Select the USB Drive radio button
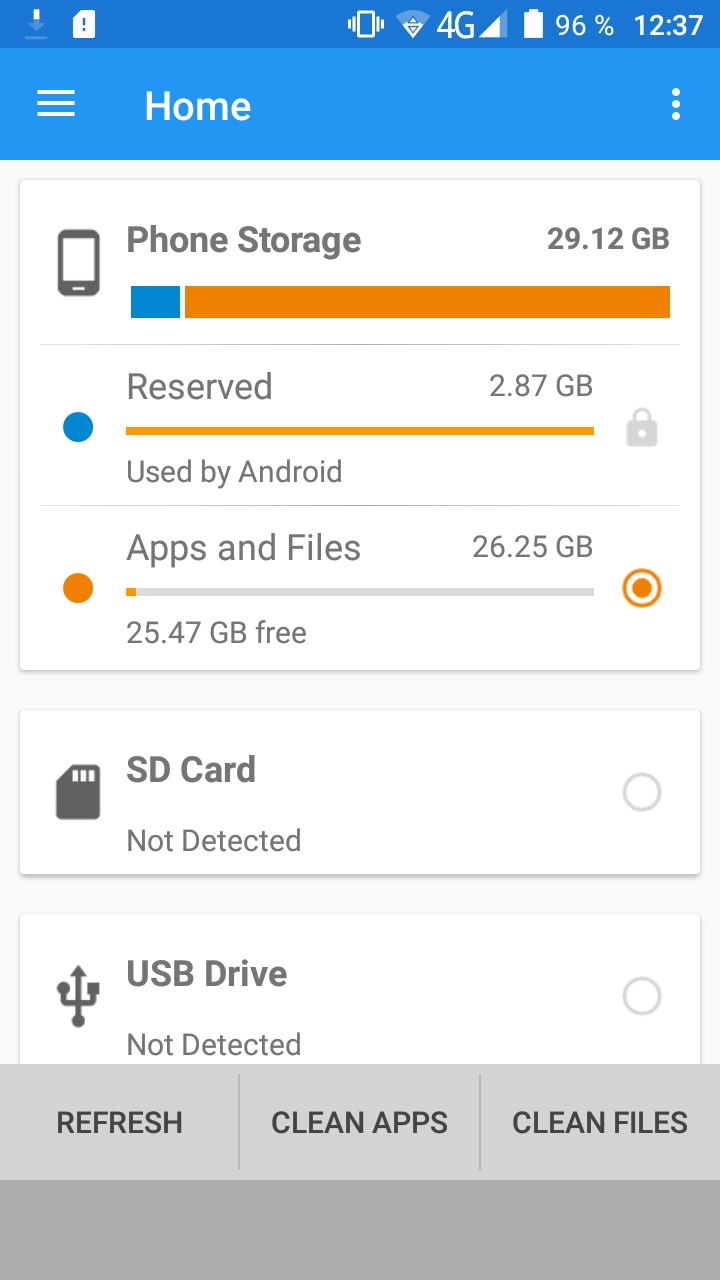Screen dimensions: 720x1280 pyautogui.click(x=642, y=996)
